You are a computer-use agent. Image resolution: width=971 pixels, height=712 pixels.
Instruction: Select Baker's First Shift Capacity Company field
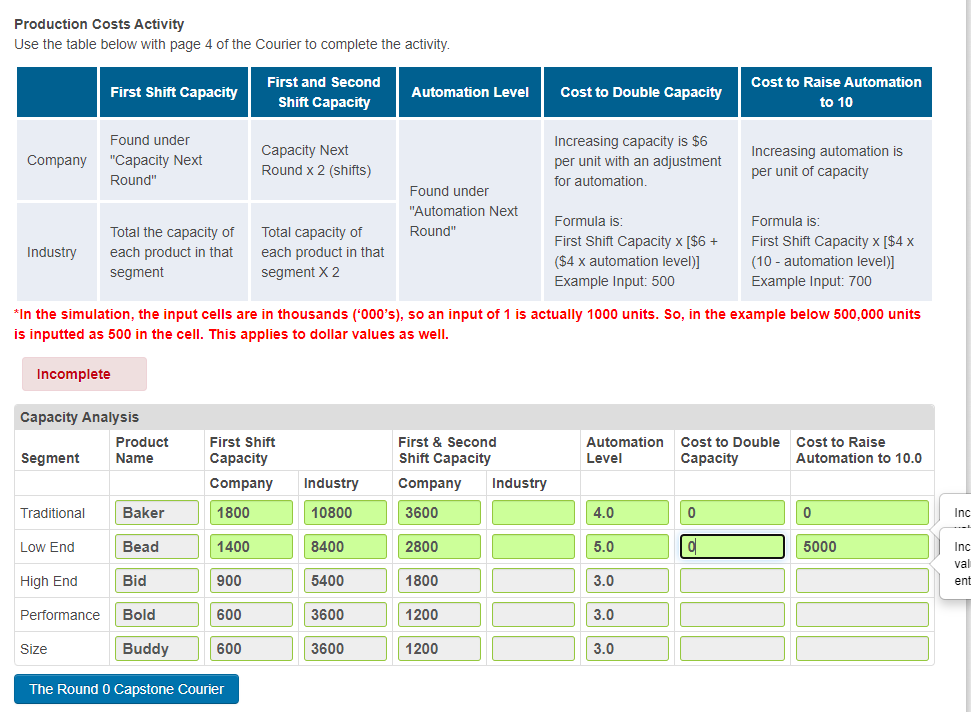250,512
